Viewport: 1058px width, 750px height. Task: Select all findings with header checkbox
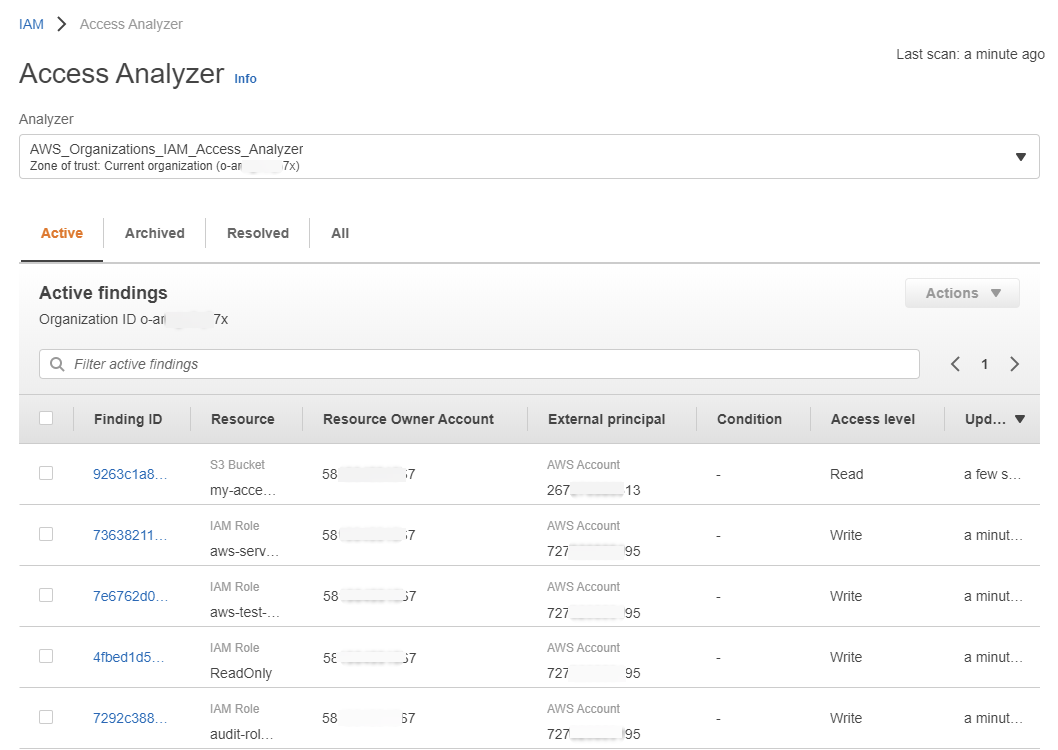pyautogui.click(x=46, y=418)
